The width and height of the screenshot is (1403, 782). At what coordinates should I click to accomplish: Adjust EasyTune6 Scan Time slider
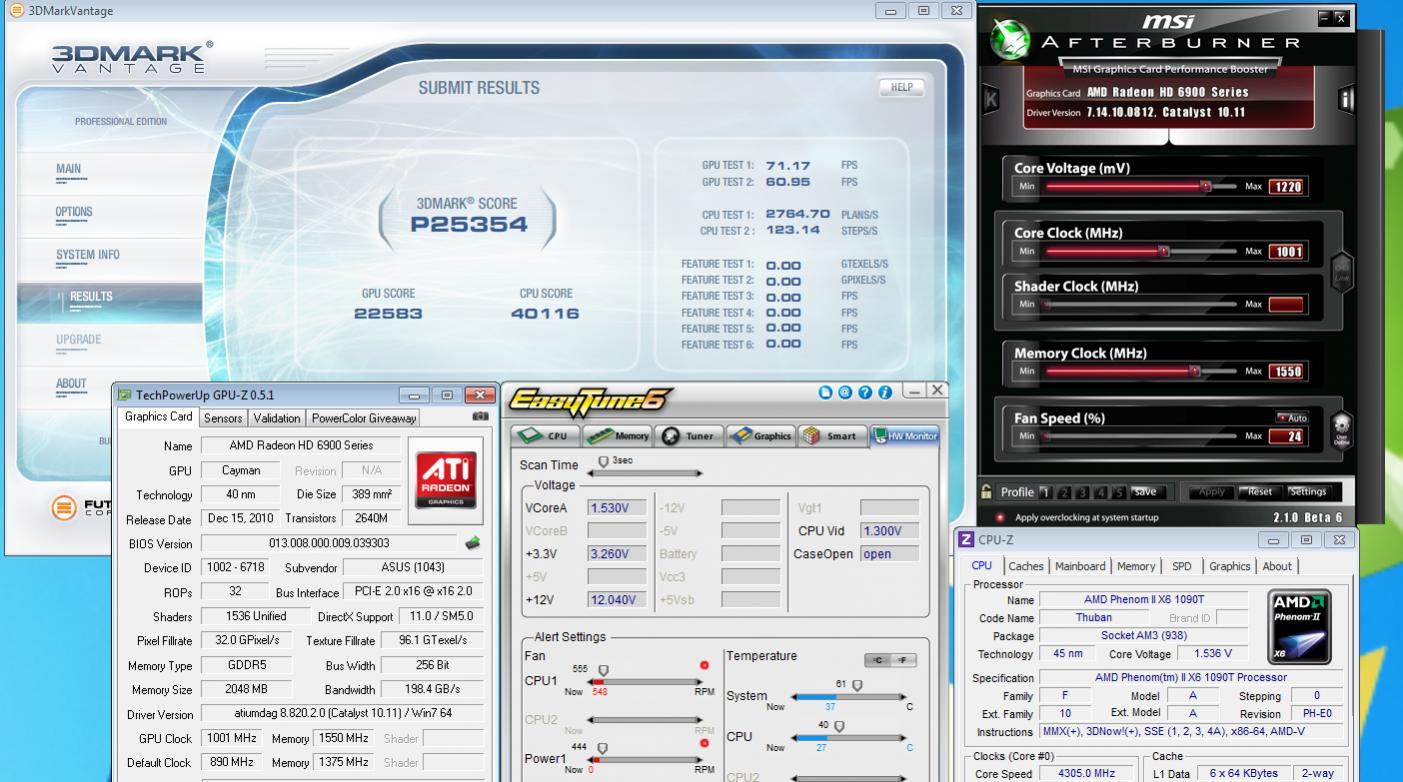point(603,462)
